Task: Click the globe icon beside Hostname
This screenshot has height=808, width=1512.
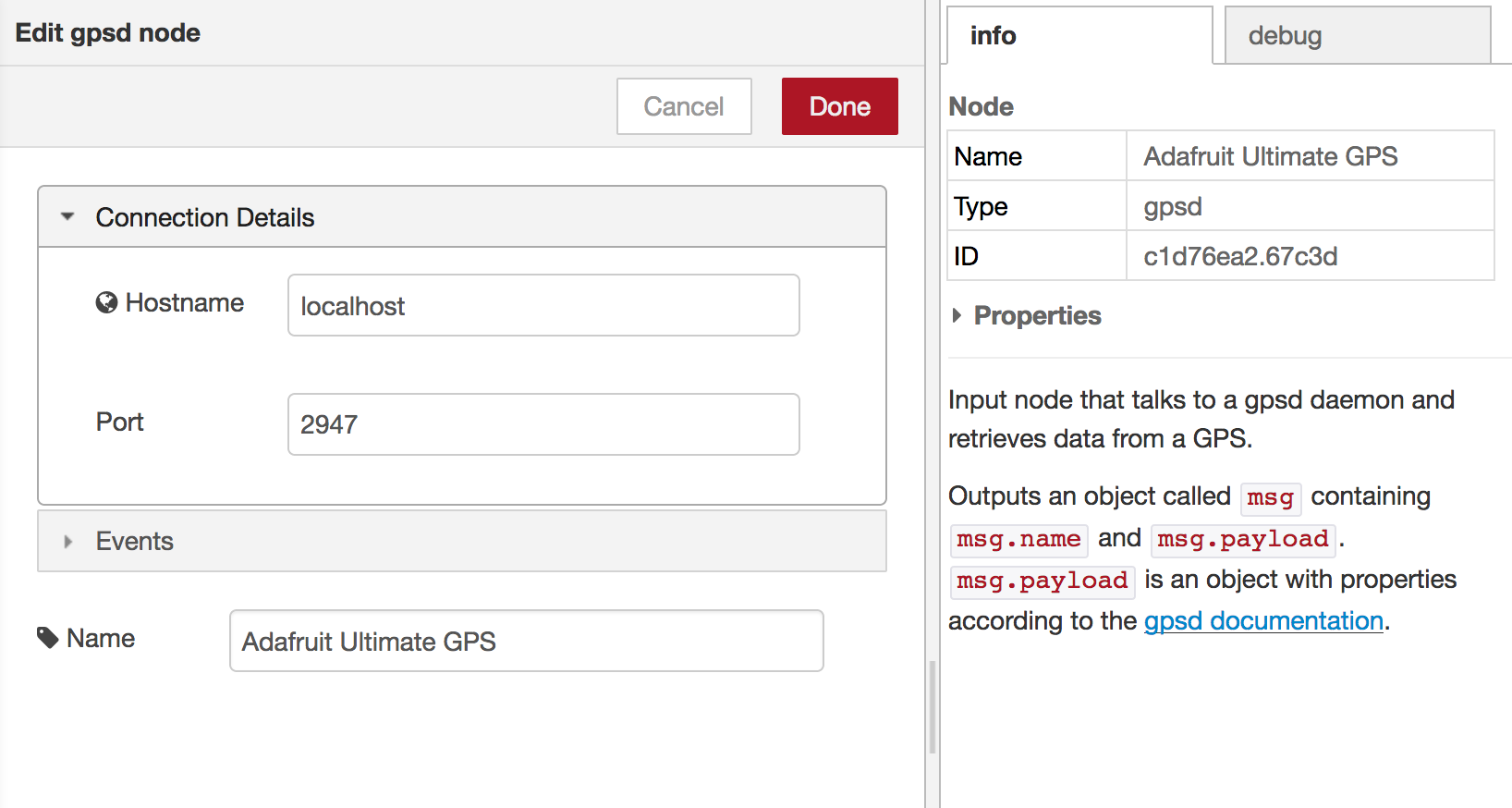Action: (x=106, y=302)
